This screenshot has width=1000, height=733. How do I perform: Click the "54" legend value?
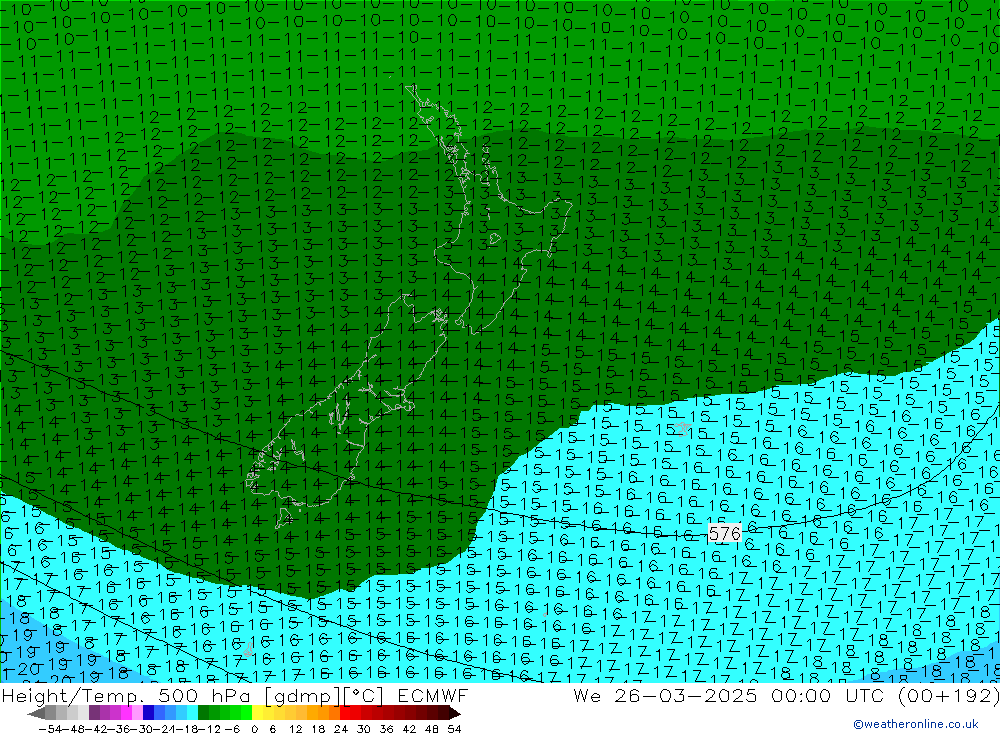pos(454,729)
